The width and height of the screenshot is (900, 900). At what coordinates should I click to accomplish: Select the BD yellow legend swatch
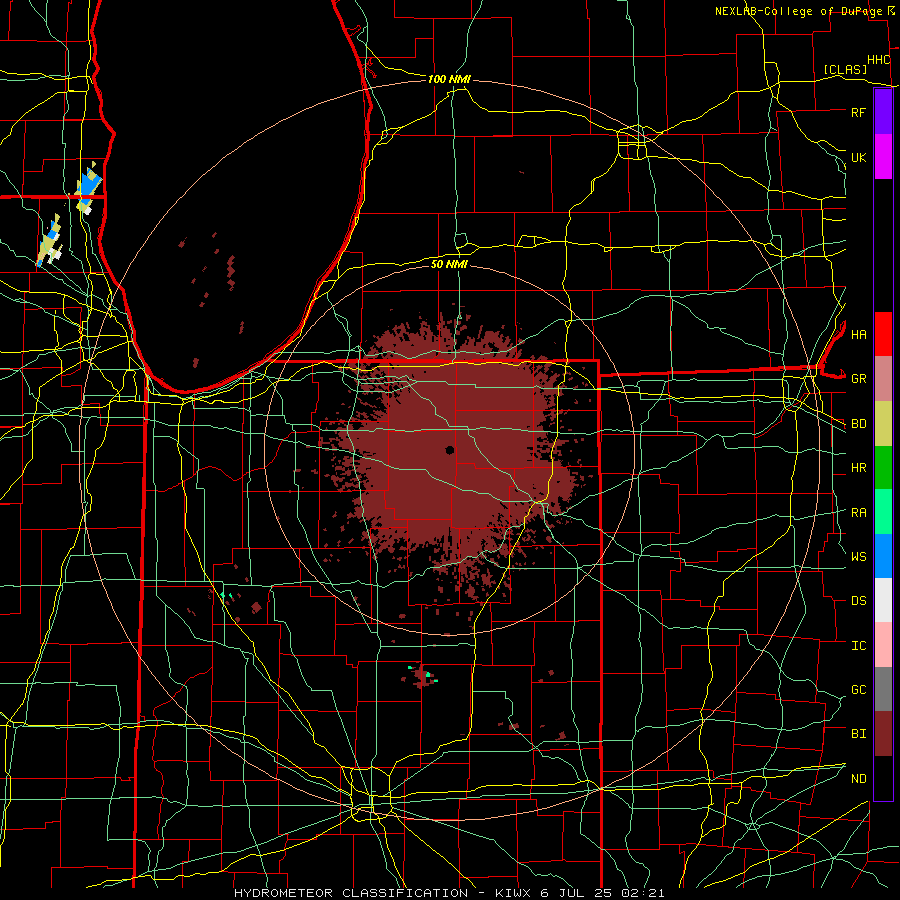click(883, 423)
